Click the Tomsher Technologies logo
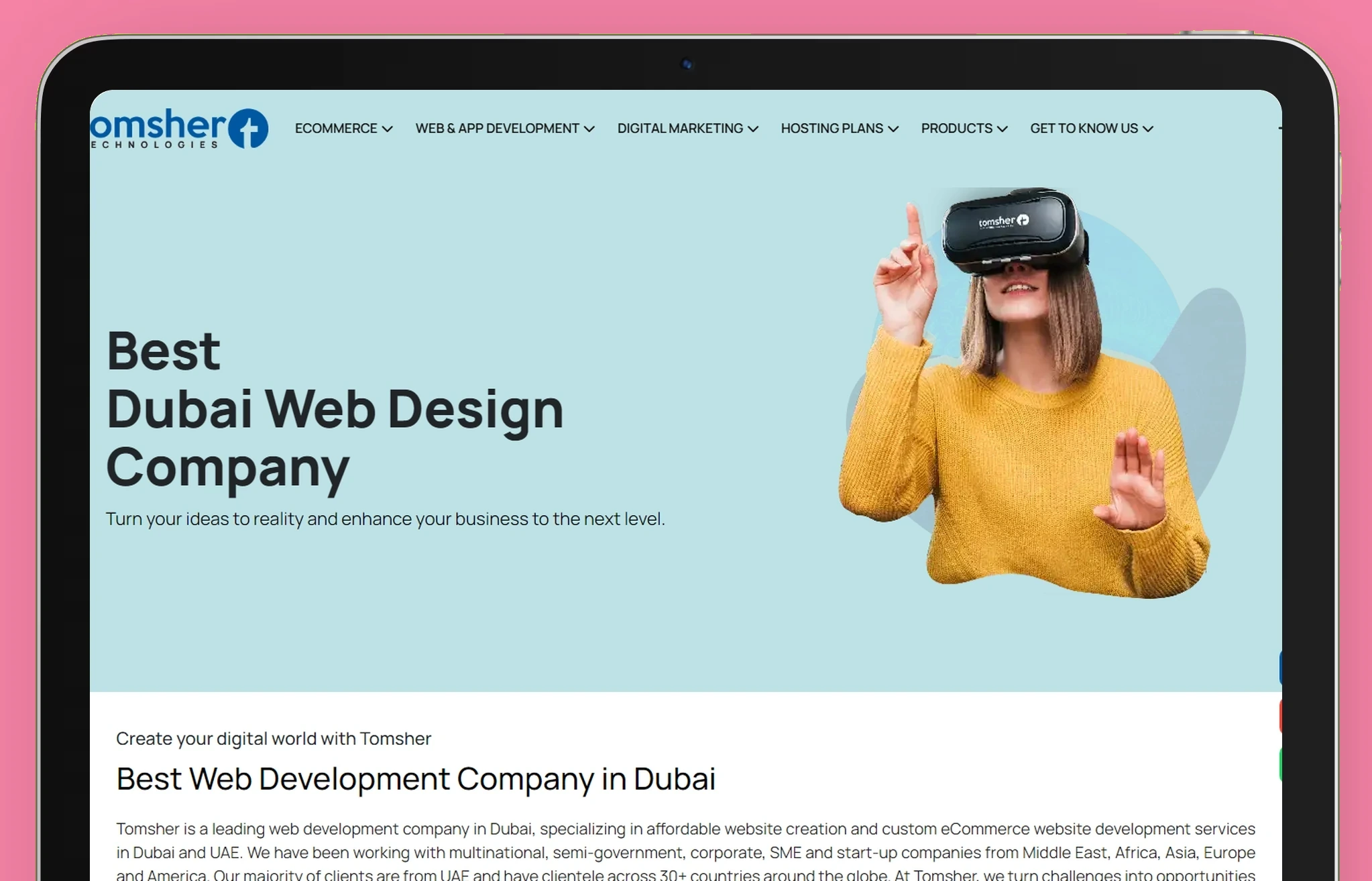This screenshot has height=881, width=1372. pyautogui.click(x=179, y=128)
